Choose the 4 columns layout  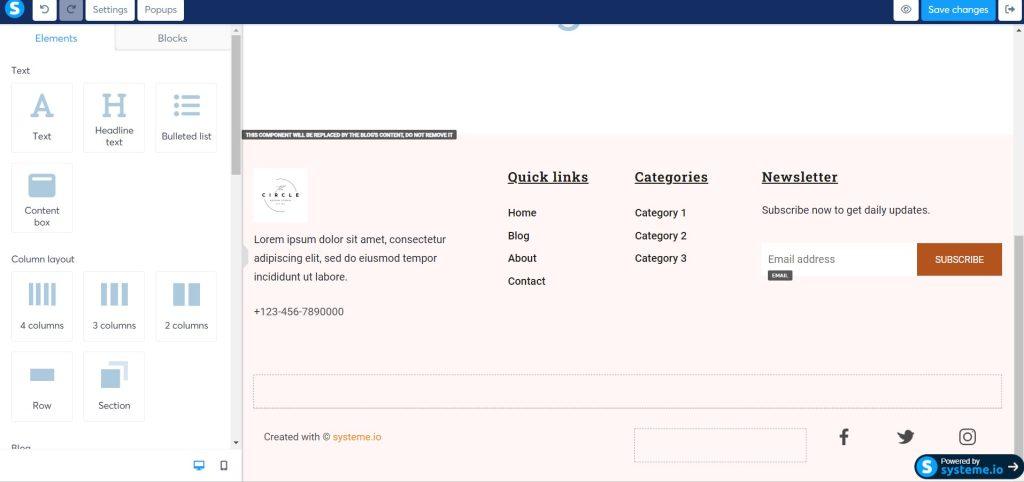click(42, 306)
